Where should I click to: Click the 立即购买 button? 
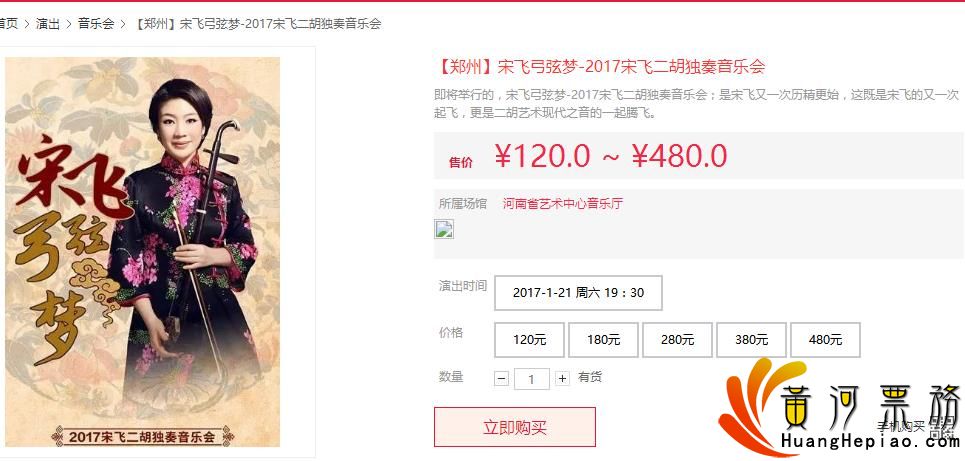515,427
